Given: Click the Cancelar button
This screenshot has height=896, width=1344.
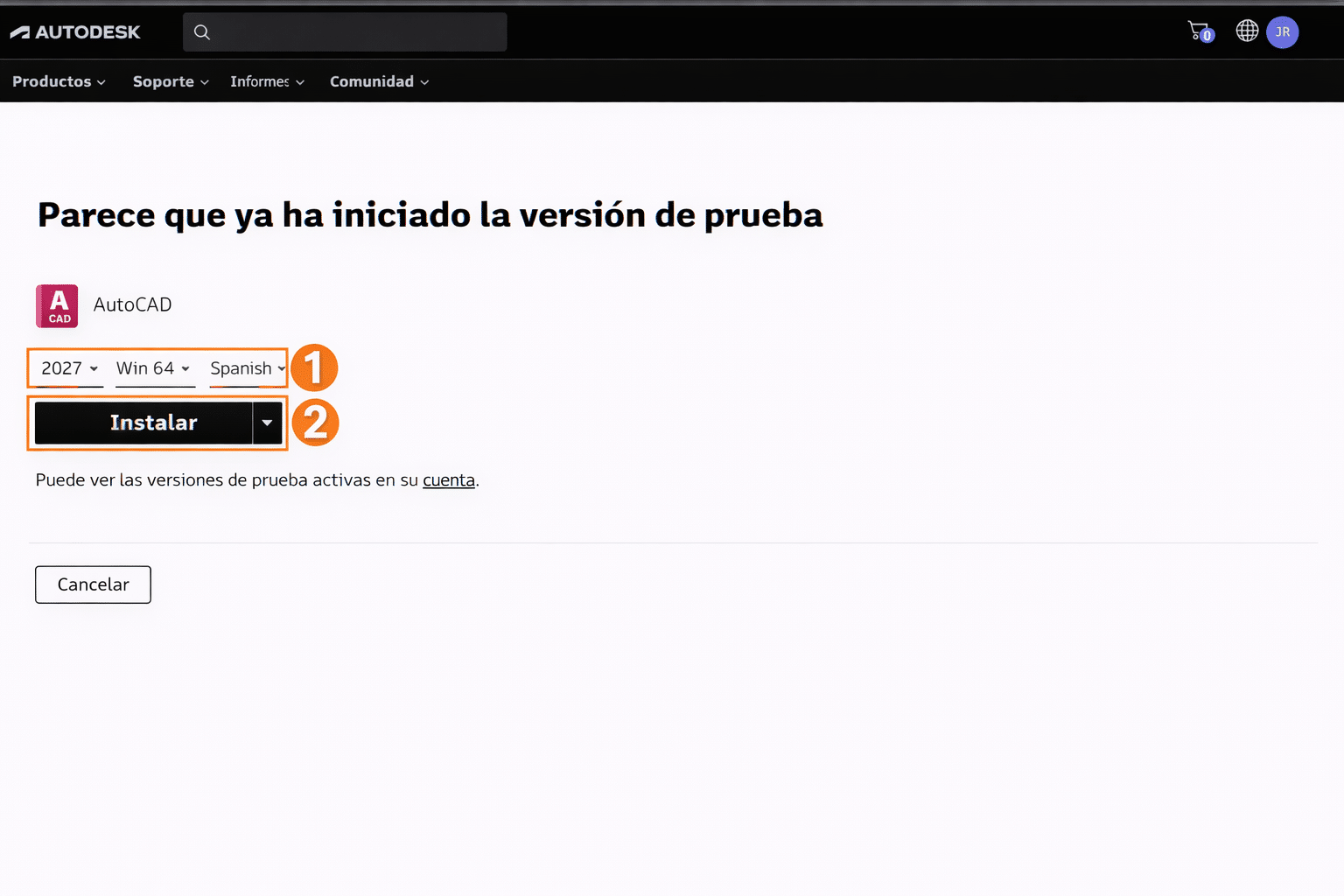Looking at the screenshot, I should pyautogui.click(x=93, y=584).
